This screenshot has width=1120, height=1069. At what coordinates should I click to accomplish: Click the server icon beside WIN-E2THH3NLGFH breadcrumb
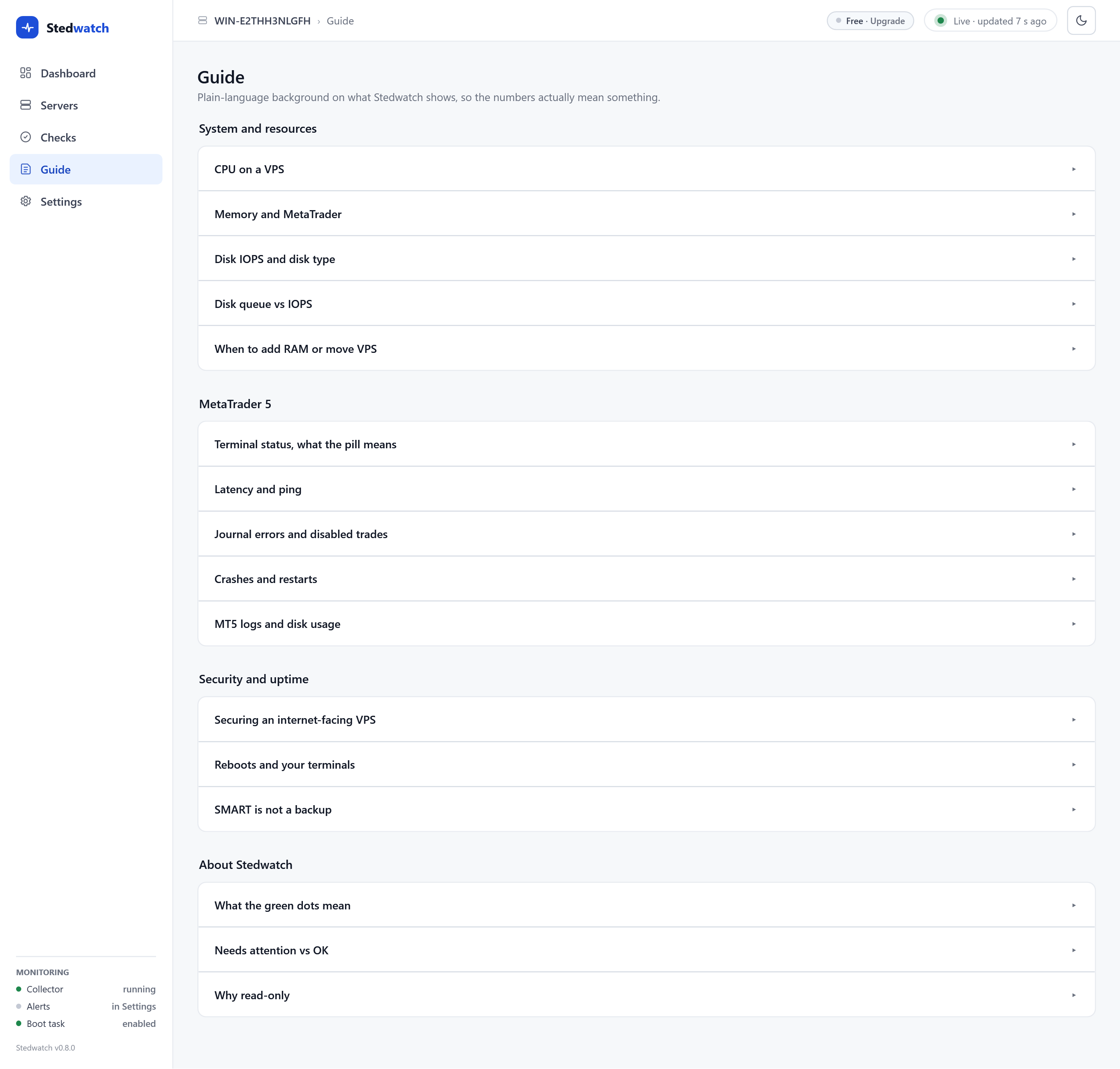click(x=202, y=20)
